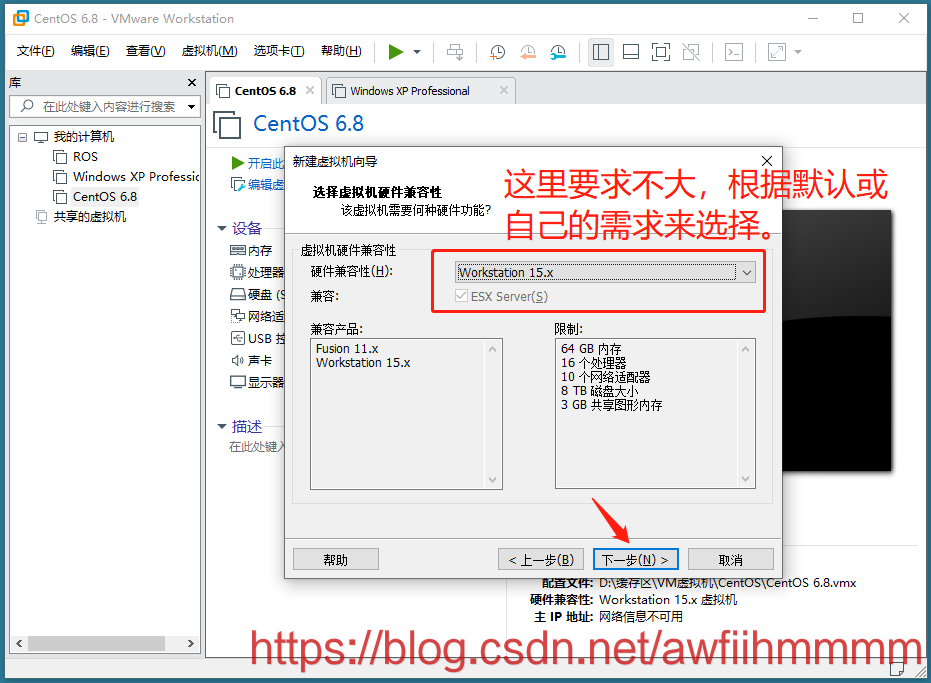Click the 处理器 processor device icon
931x683 pixels.
238,273
